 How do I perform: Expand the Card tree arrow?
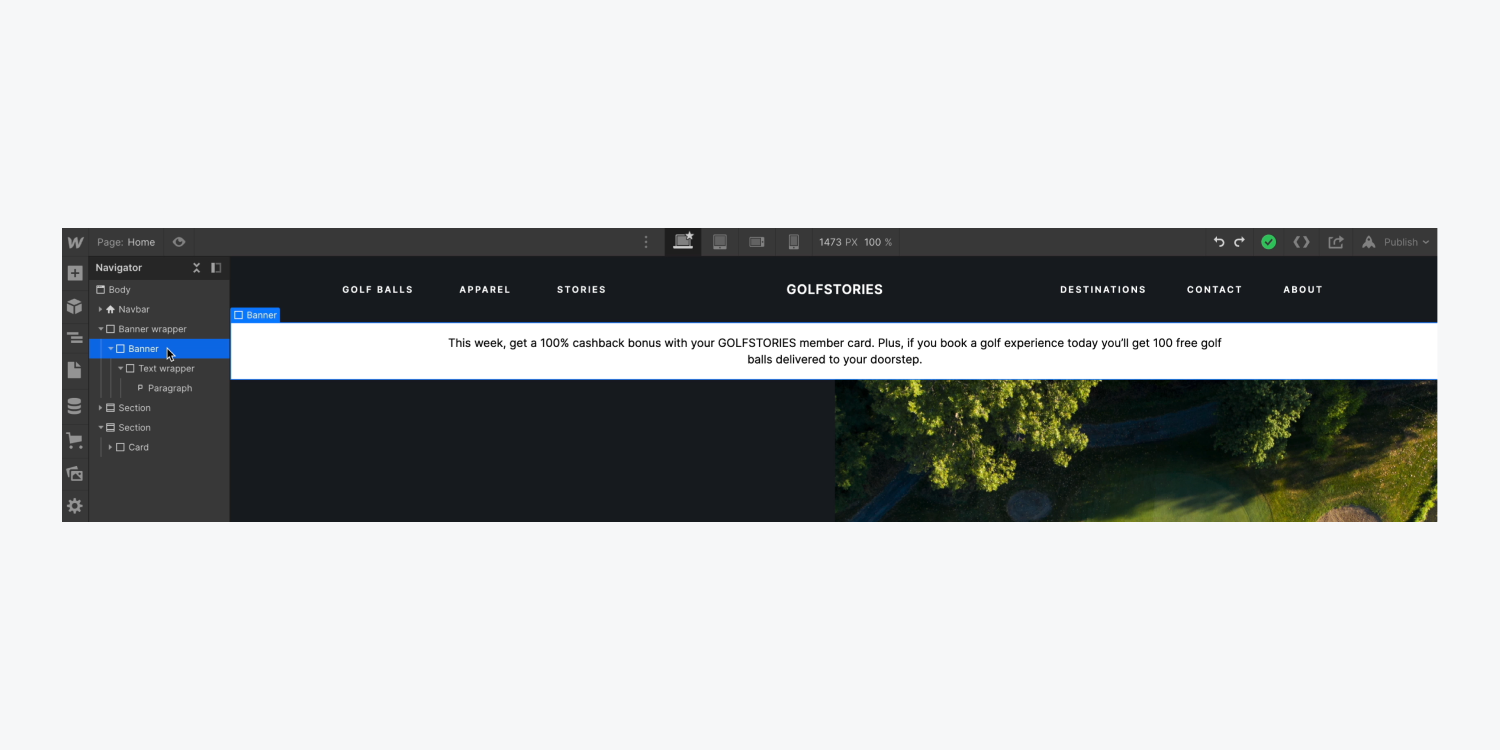tap(110, 447)
